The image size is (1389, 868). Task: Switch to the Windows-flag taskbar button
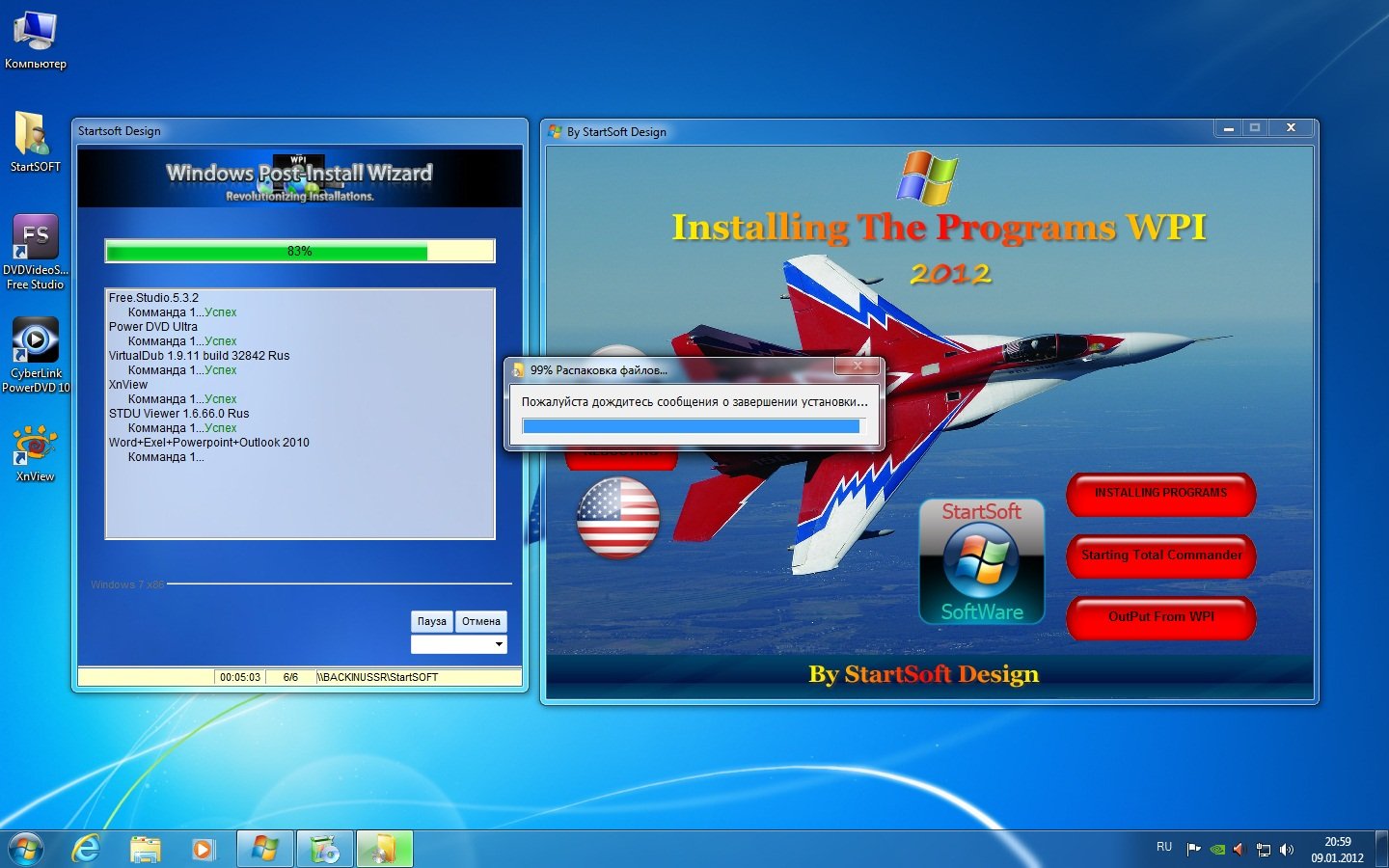pyautogui.click(x=265, y=849)
